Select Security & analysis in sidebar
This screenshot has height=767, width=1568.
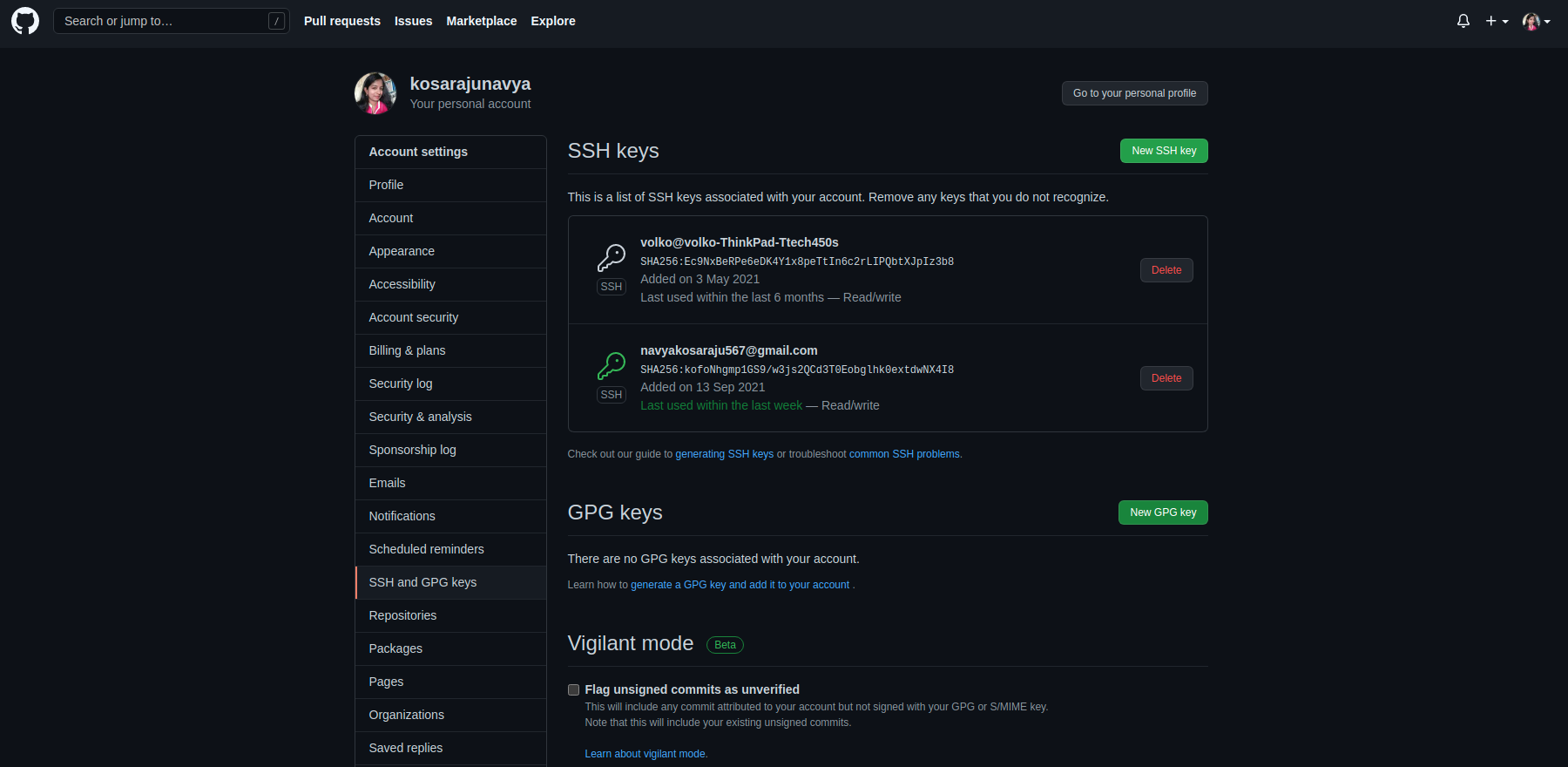pos(450,417)
